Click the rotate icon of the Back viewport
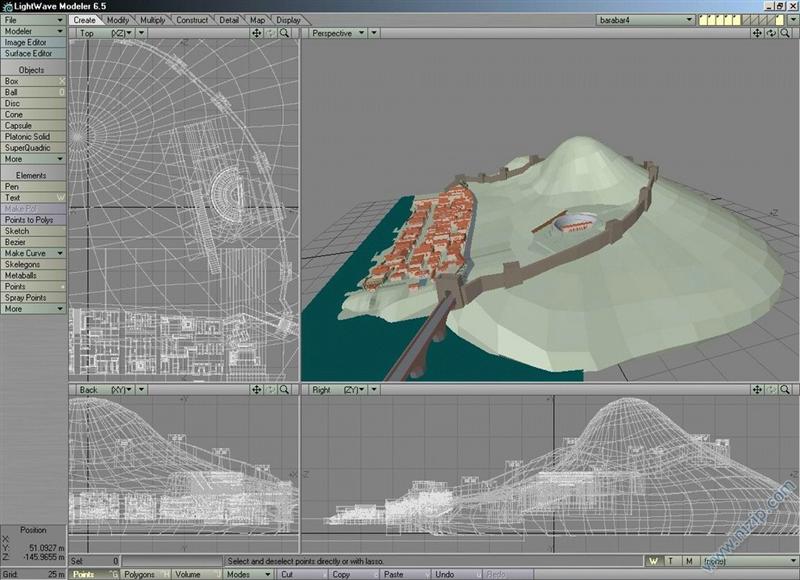Viewport: 800px width, 580px height. pyautogui.click(x=270, y=390)
